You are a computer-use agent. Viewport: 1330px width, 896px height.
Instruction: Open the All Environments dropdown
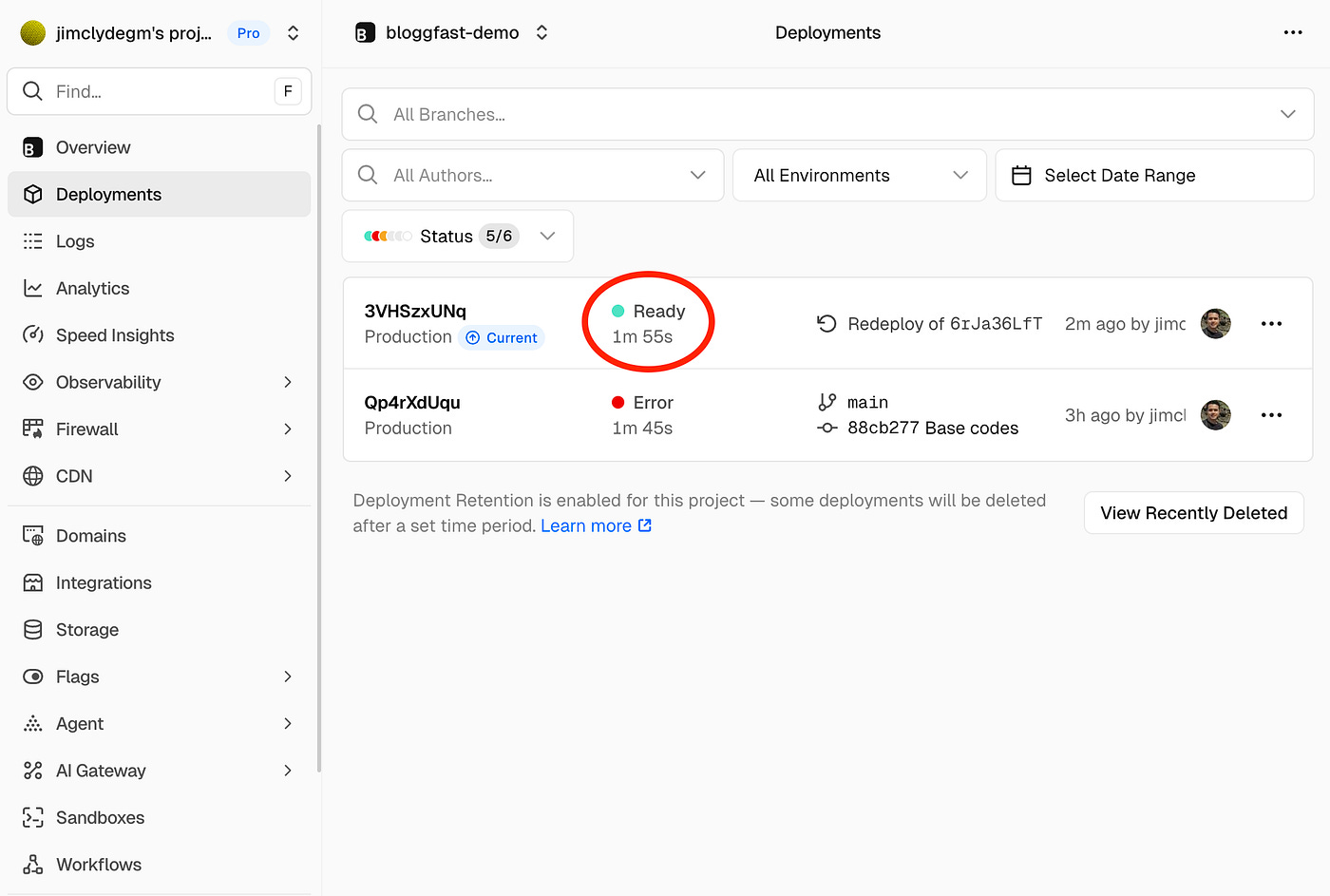coord(860,175)
